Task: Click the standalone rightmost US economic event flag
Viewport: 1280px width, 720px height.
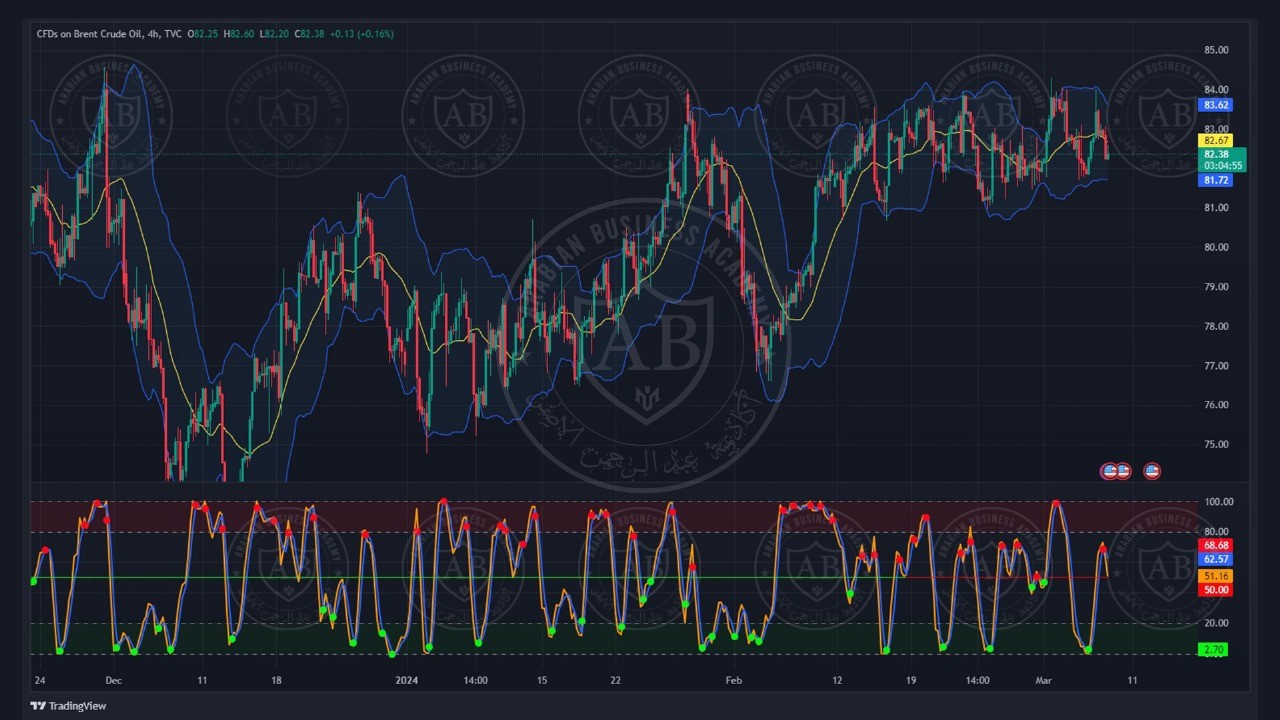Action: tap(1152, 471)
